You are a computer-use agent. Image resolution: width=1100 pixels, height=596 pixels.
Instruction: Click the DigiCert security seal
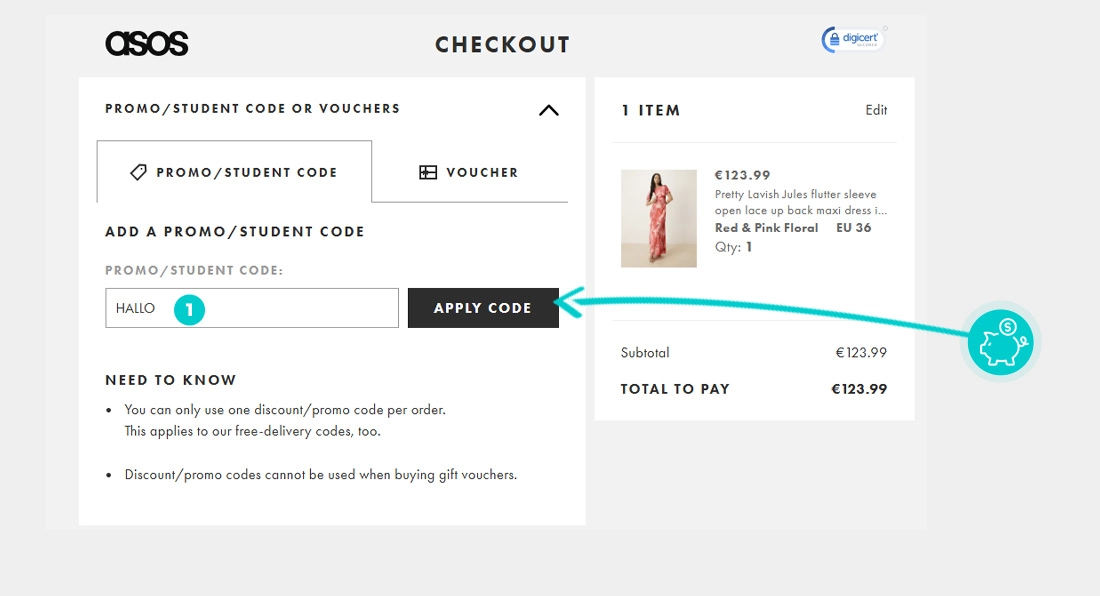pyautogui.click(x=851, y=38)
